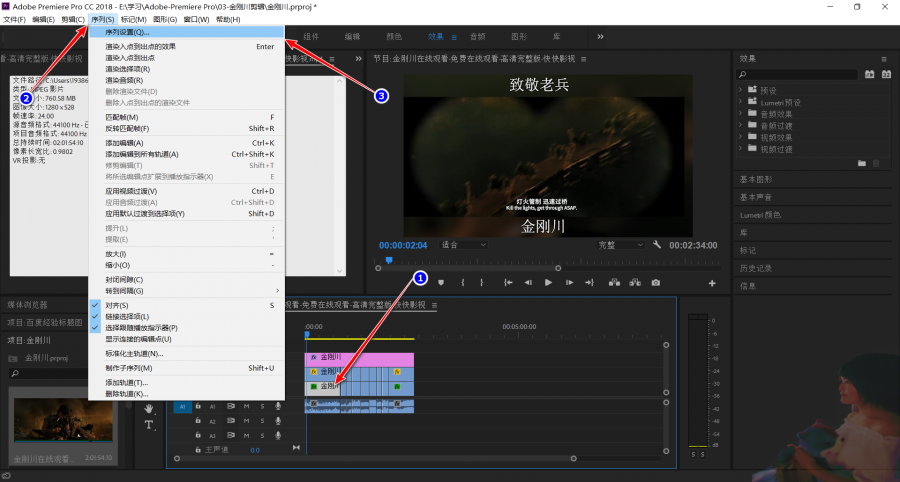Expand the Lumetri 预设 folder
This screenshot has width=900, height=482.
click(x=740, y=102)
